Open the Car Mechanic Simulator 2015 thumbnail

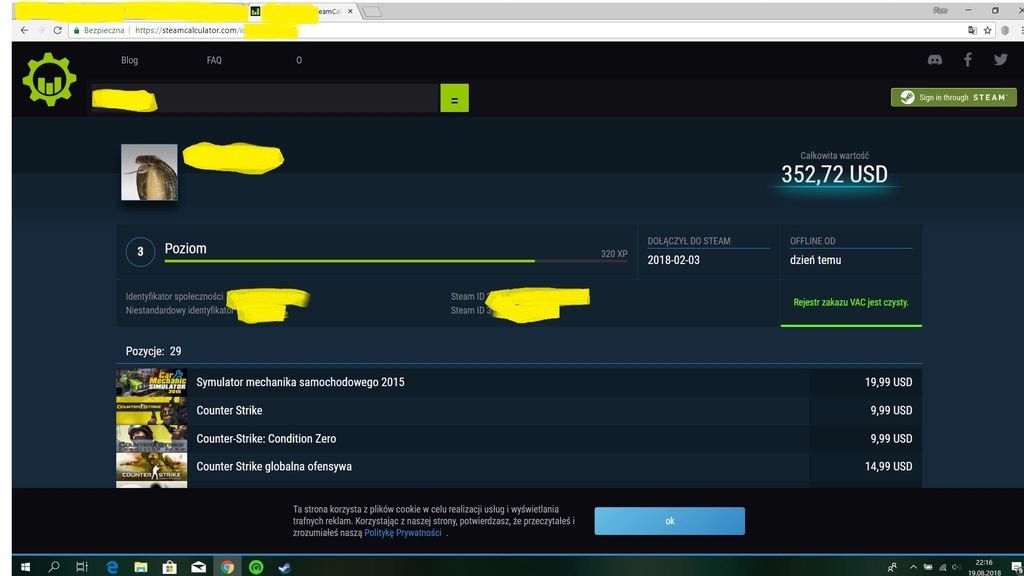tap(152, 382)
